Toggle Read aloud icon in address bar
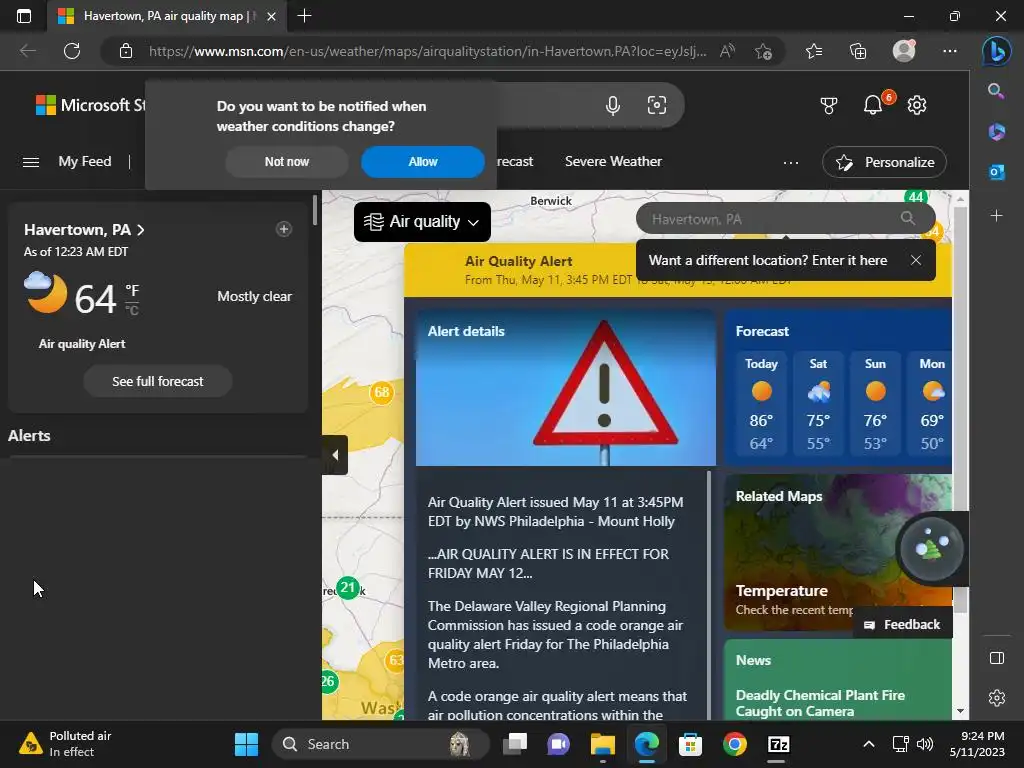This screenshot has height=768, width=1024. click(x=727, y=51)
